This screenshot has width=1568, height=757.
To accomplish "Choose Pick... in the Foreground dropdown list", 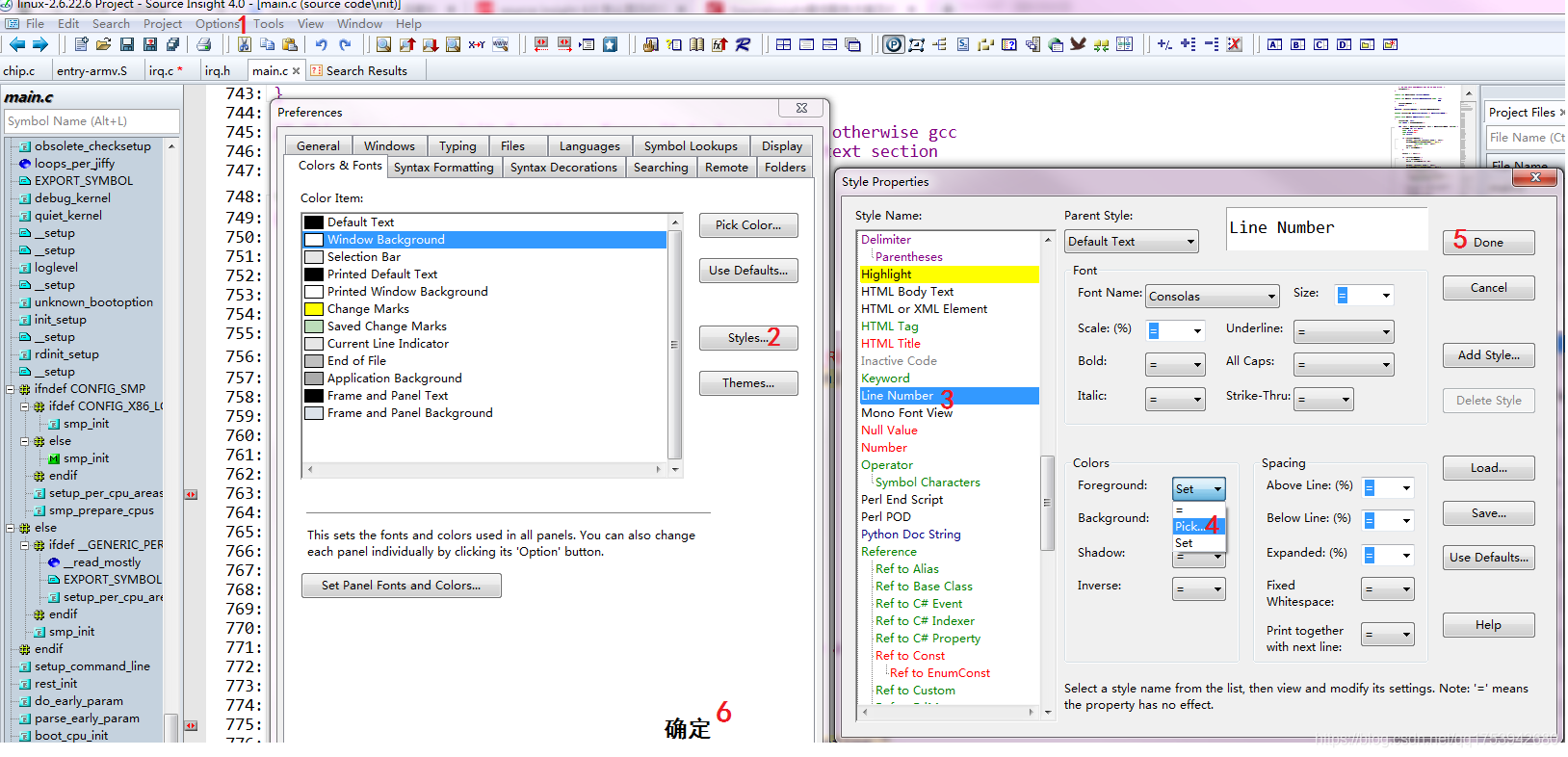I will coord(1198,526).
